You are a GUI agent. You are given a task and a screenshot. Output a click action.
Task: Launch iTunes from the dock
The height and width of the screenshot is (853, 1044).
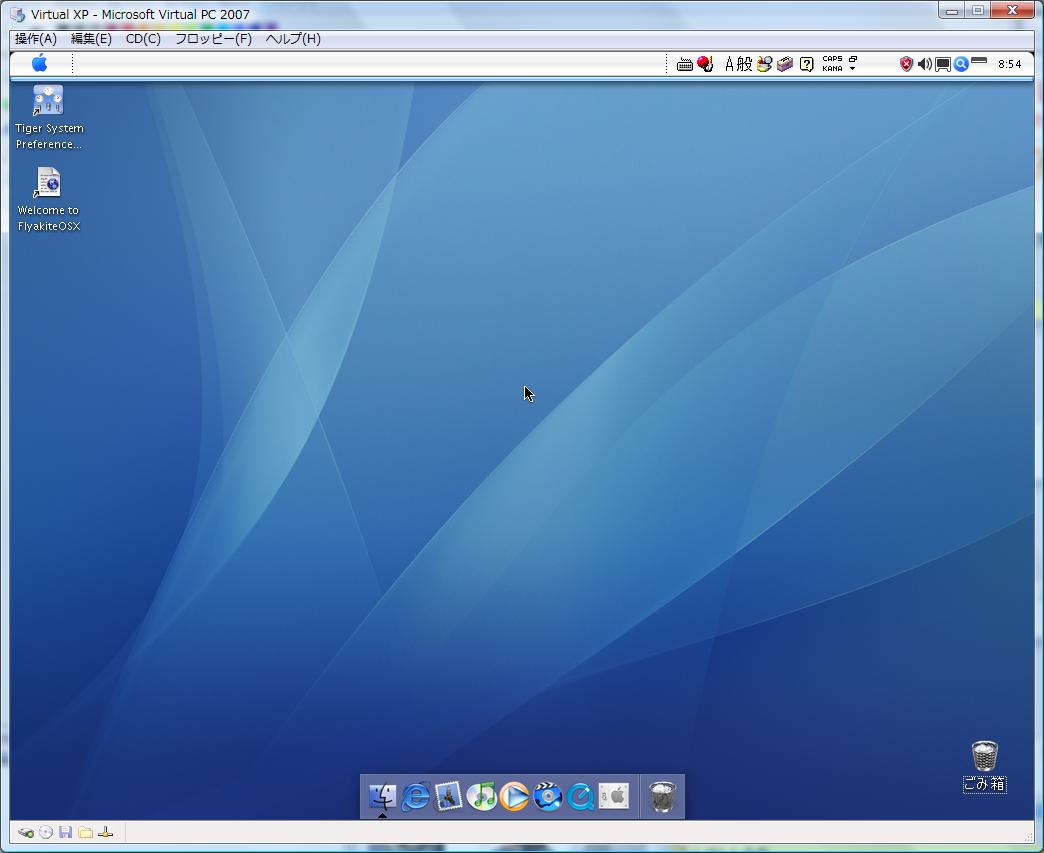481,796
